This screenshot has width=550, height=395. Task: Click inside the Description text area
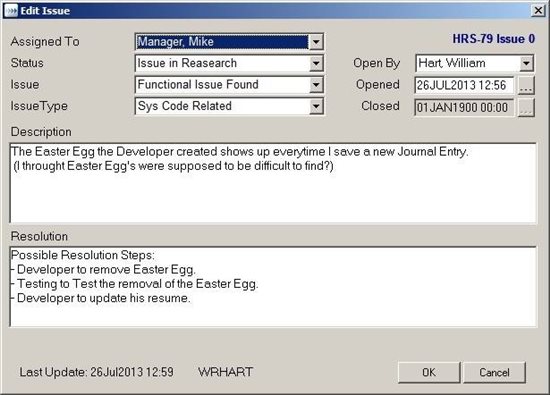[x=273, y=183]
